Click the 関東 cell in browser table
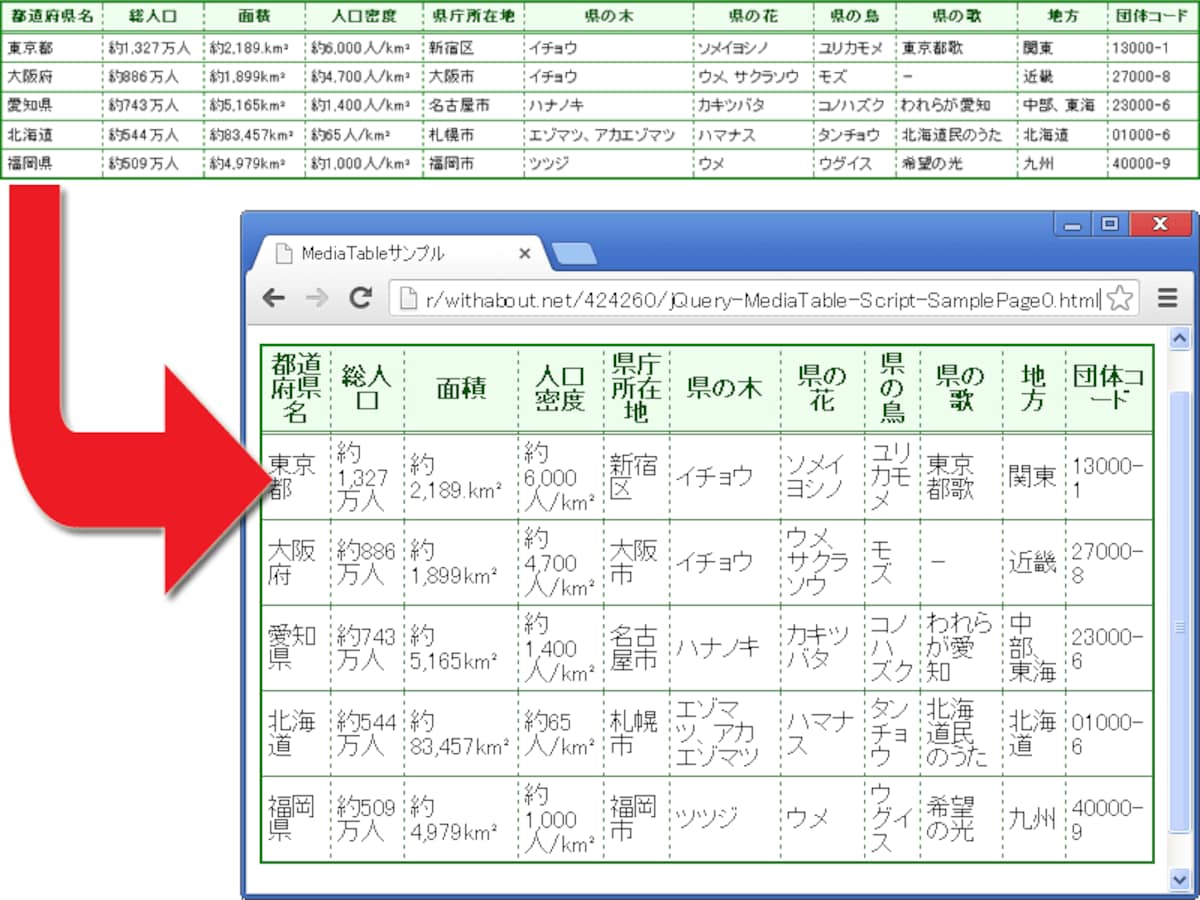The image size is (1200, 900). click(x=1032, y=477)
